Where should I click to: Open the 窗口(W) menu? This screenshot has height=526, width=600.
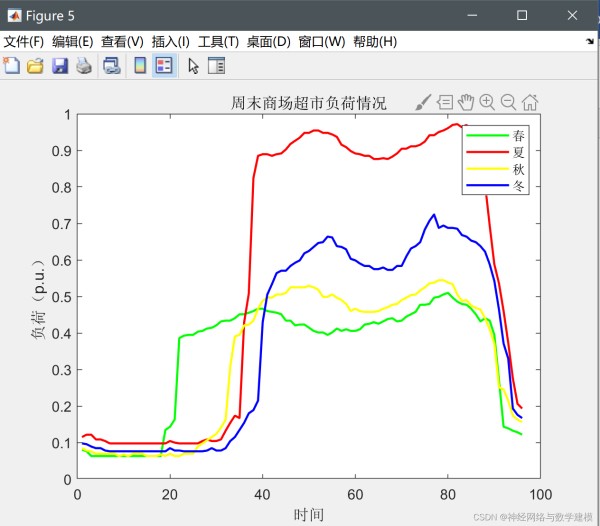coord(322,41)
